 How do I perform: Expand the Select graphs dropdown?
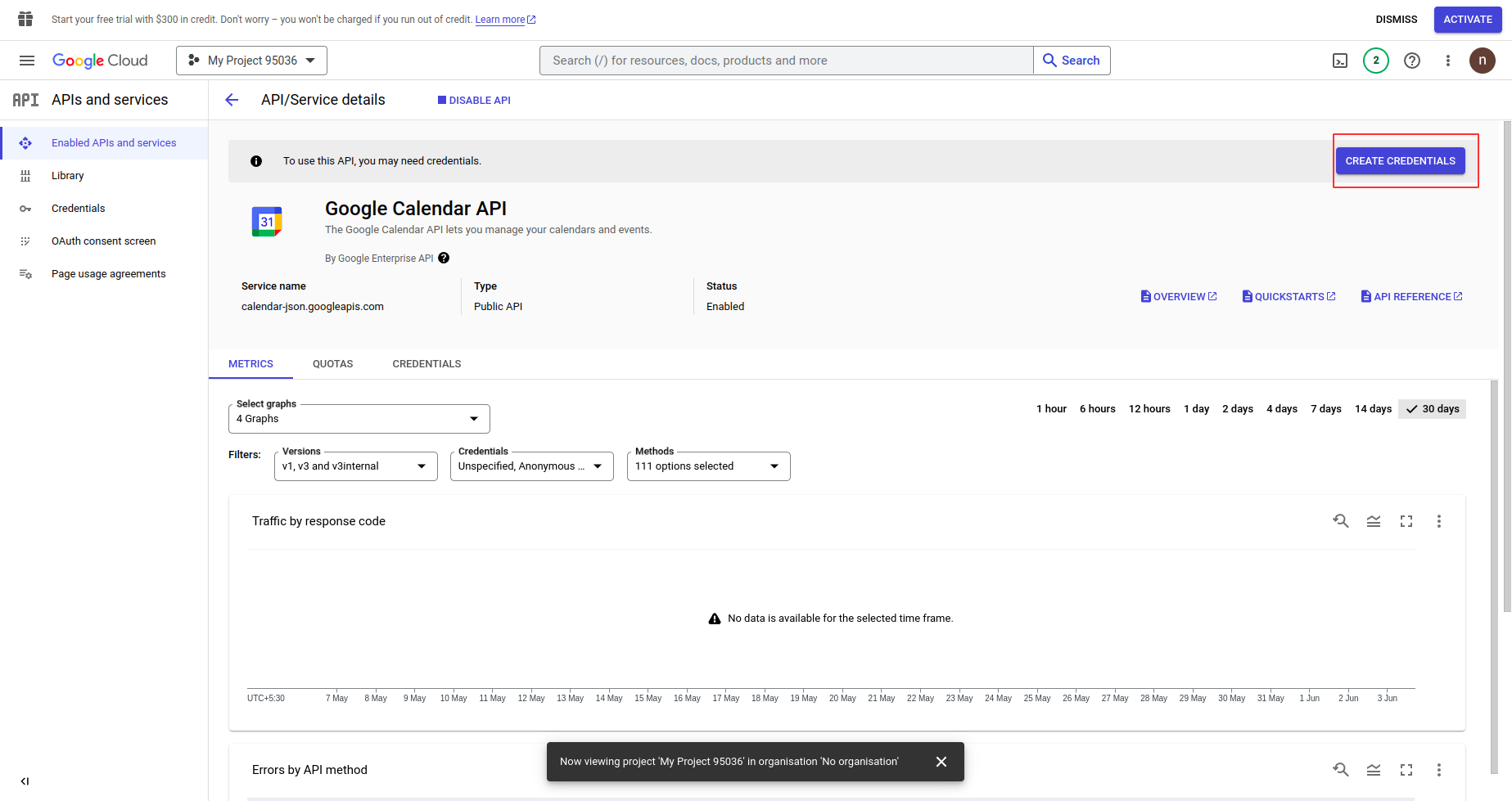point(359,419)
